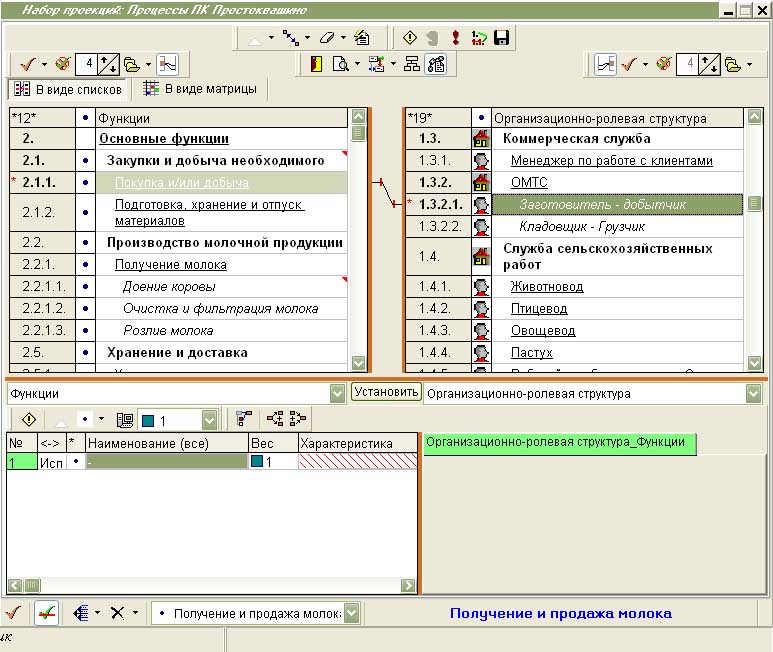The width and height of the screenshot is (773, 652).
Task: Switch to В виде матрицы tab
Action: (200, 89)
